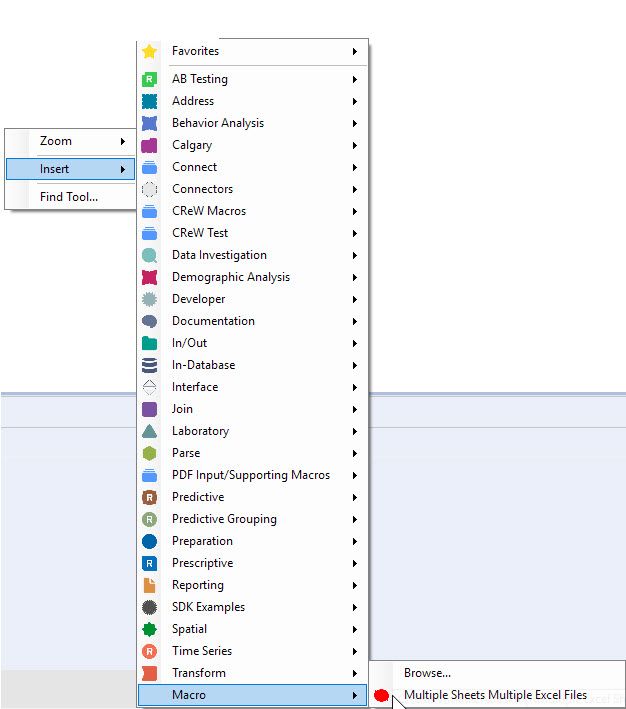Click the red Transform icon
Image resolution: width=626 pixels, height=709 pixels.
pos(149,673)
